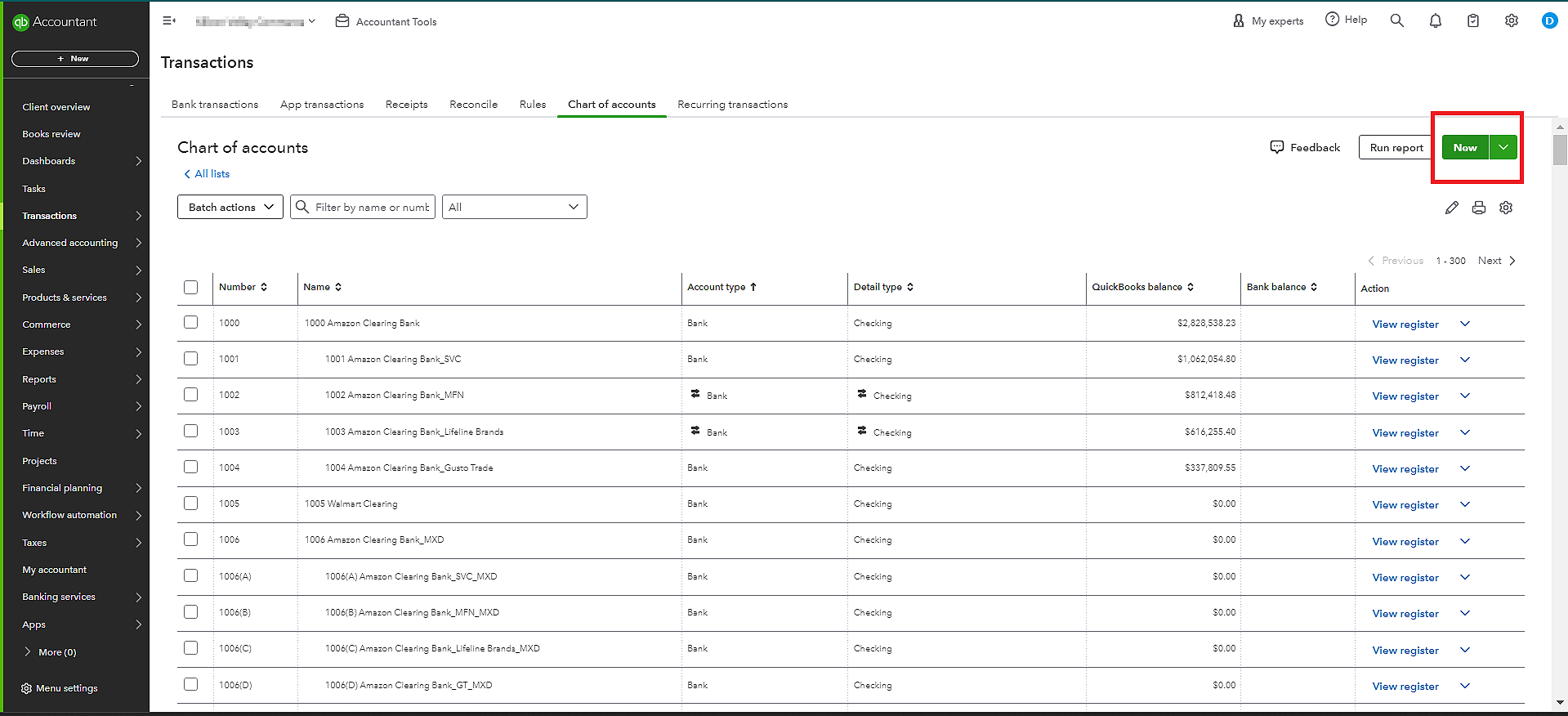The image size is (1568, 716).
Task: Click the sidebar + New button
Action: [75, 59]
